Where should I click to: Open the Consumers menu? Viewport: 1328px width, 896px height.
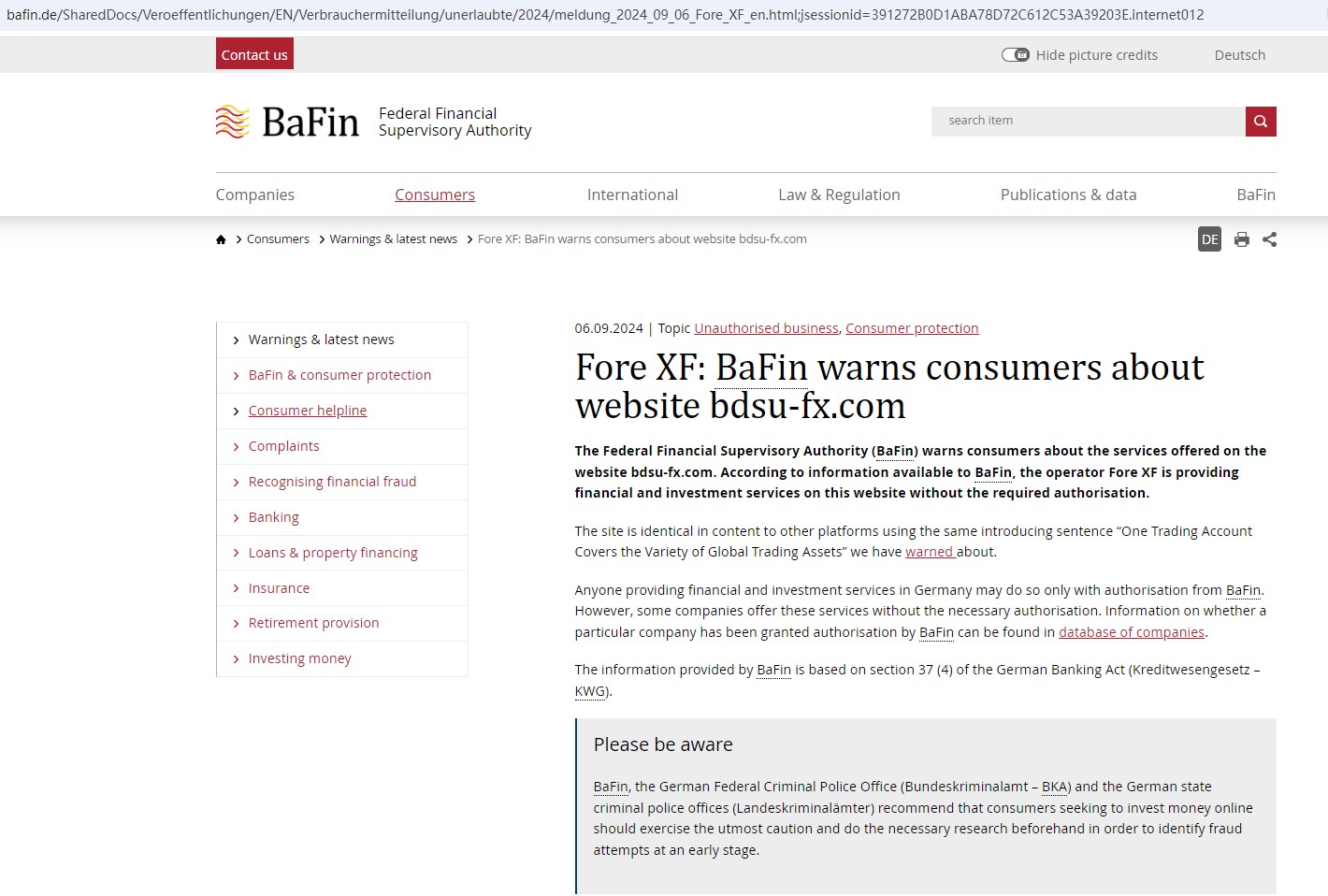(x=435, y=195)
